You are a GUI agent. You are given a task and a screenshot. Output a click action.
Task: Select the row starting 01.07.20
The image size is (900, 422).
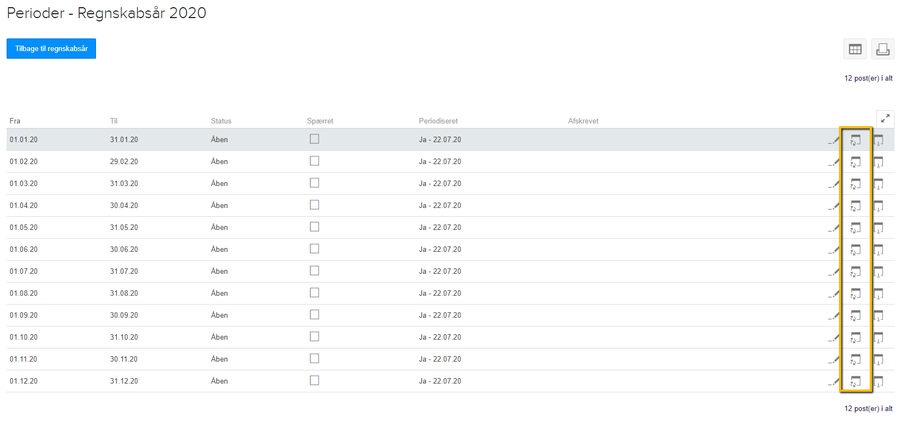tap(450, 272)
